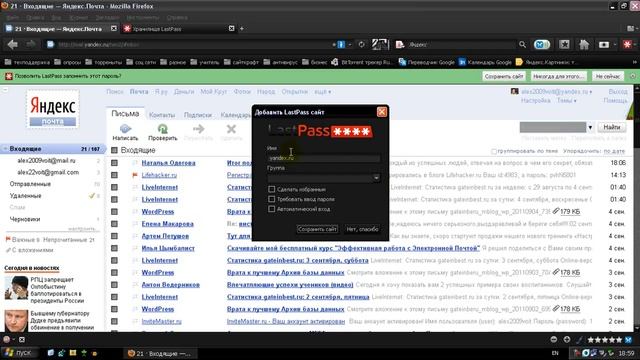Select checkbox for Lifehacker.ru message

pyautogui.click(x=114, y=175)
